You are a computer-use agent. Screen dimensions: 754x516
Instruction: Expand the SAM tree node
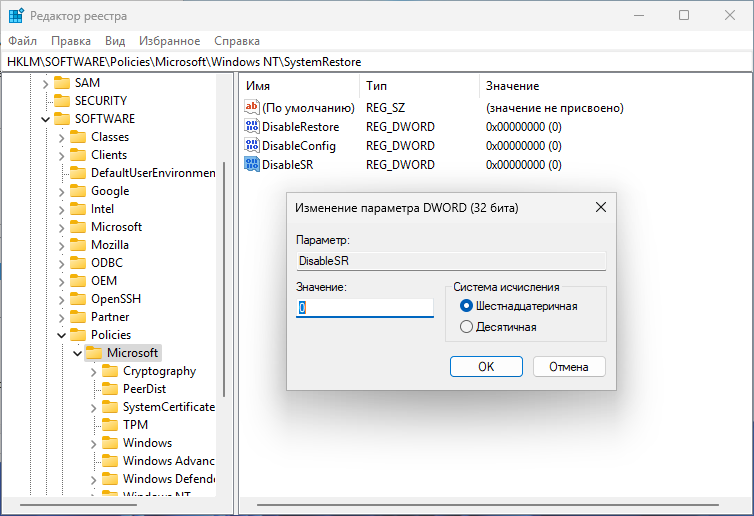pos(45,83)
